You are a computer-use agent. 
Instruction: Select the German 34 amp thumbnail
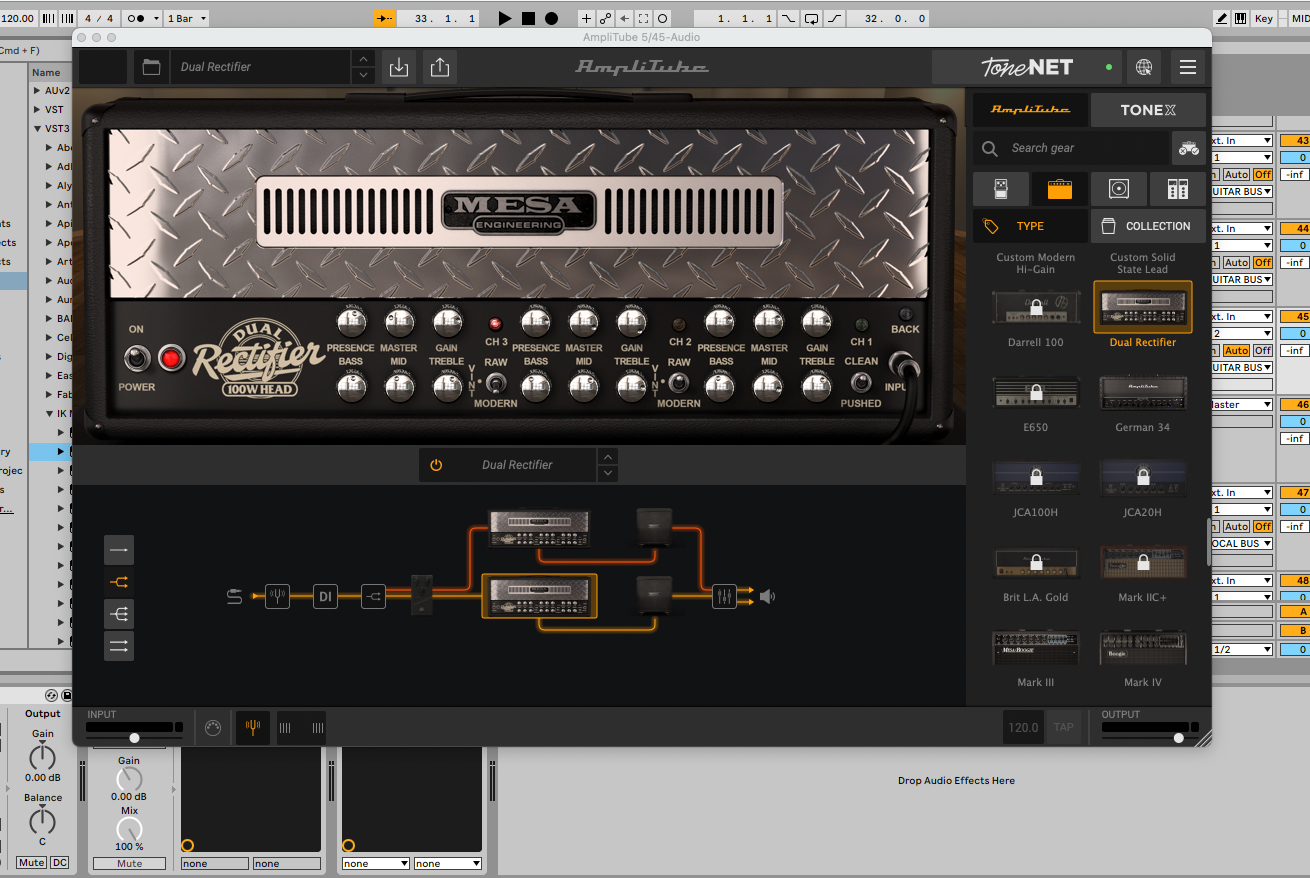pyautogui.click(x=1143, y=392)
